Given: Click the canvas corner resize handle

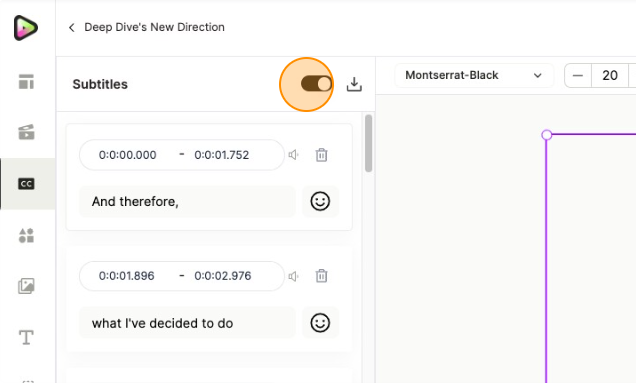Looking at the screenshot, I should tap(546, 135).
